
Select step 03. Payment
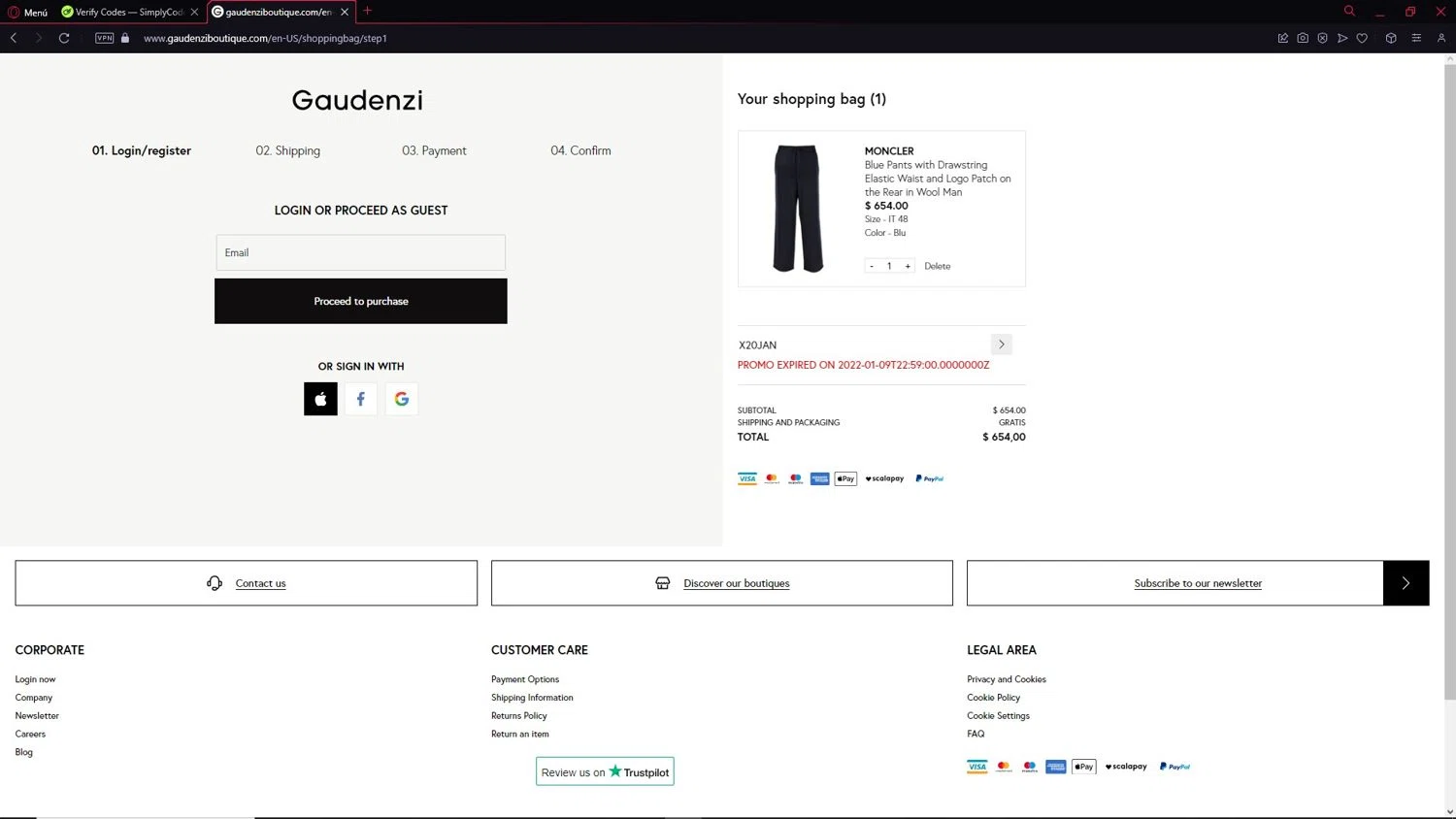tap(434, 150)
